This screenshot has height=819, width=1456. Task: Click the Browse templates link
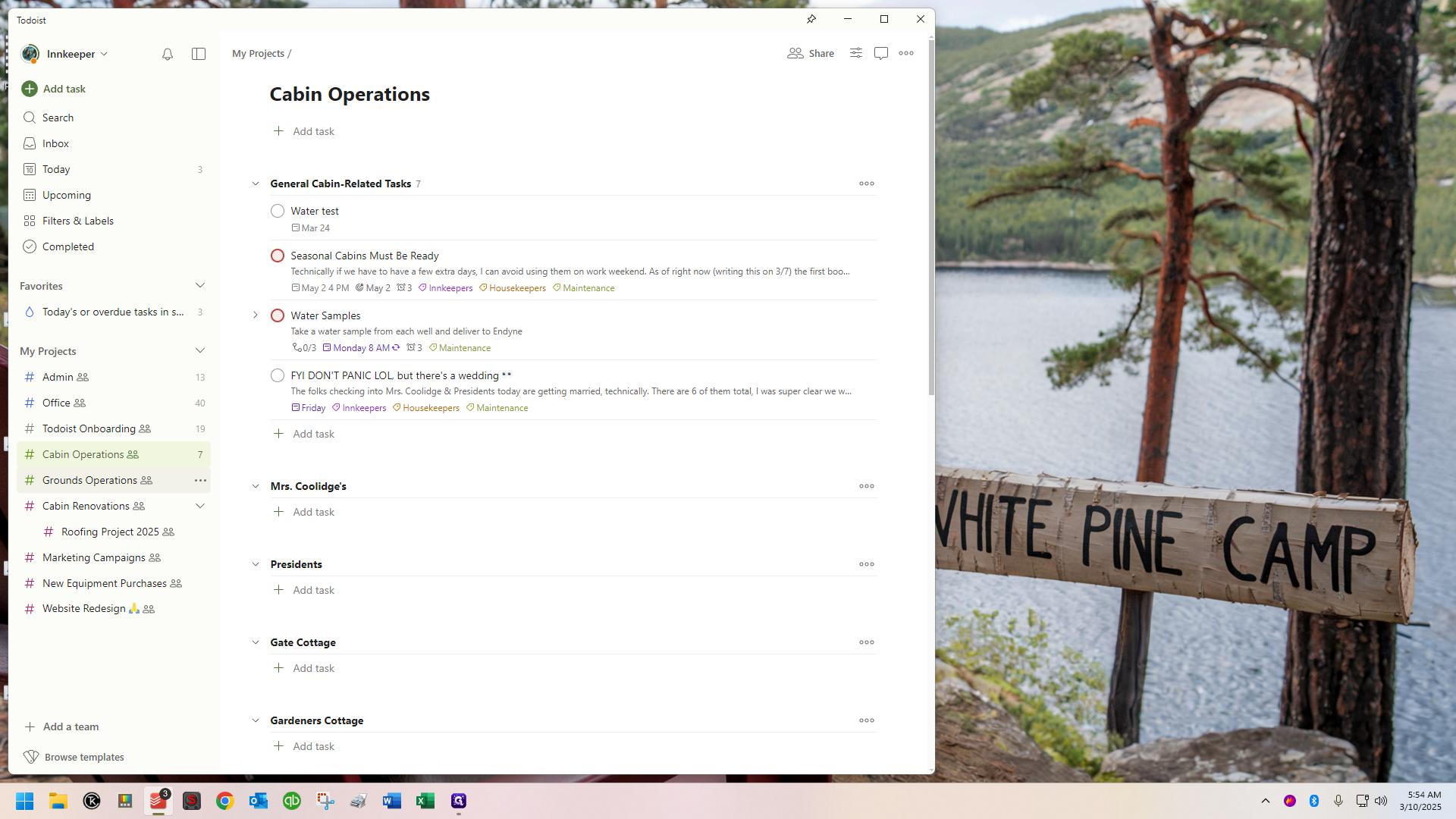[83, 757]
